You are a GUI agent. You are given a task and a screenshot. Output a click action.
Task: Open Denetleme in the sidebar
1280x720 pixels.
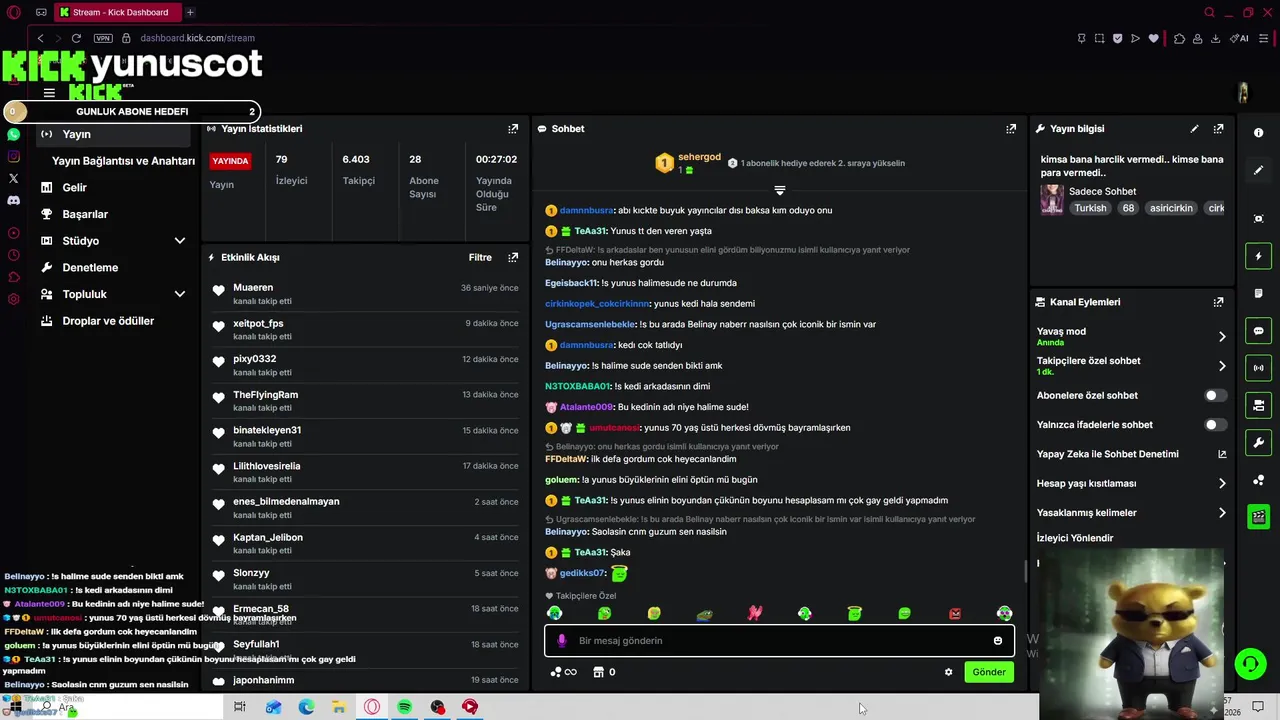90,268
